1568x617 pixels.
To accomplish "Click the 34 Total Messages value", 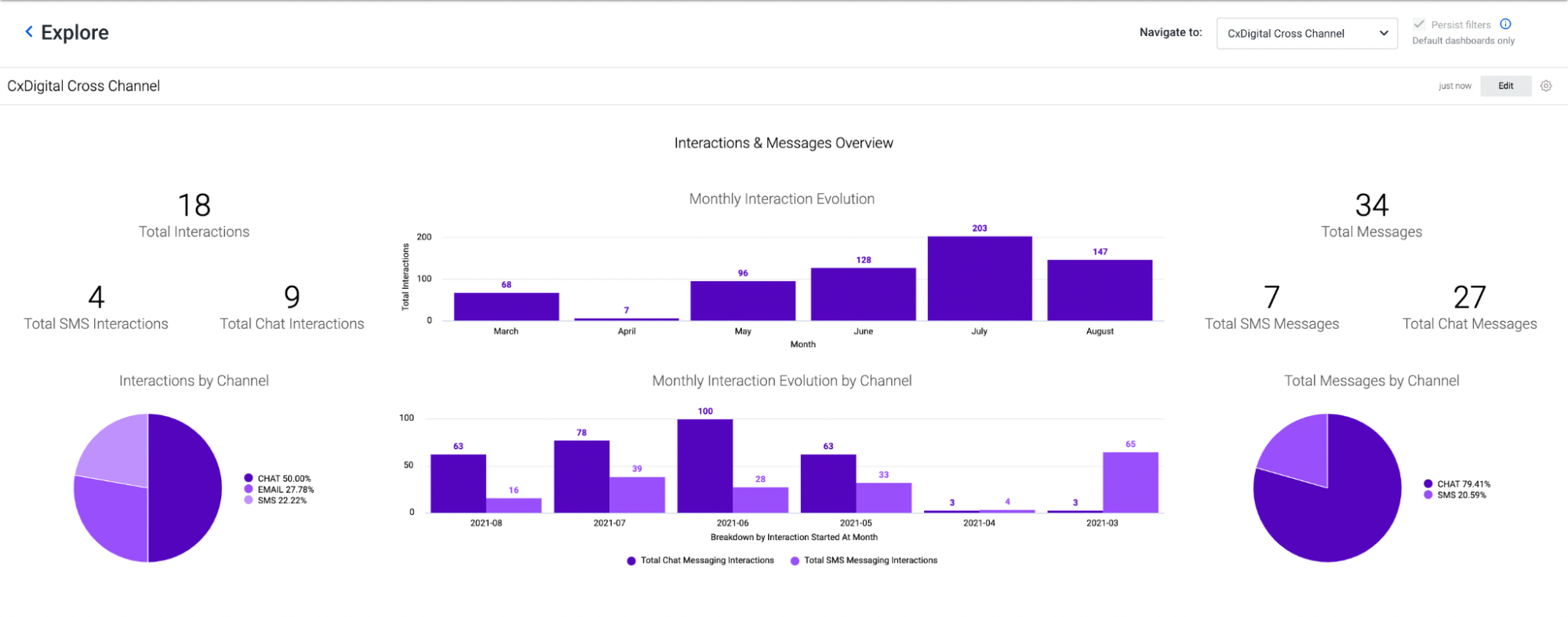I will [1372, 205].
